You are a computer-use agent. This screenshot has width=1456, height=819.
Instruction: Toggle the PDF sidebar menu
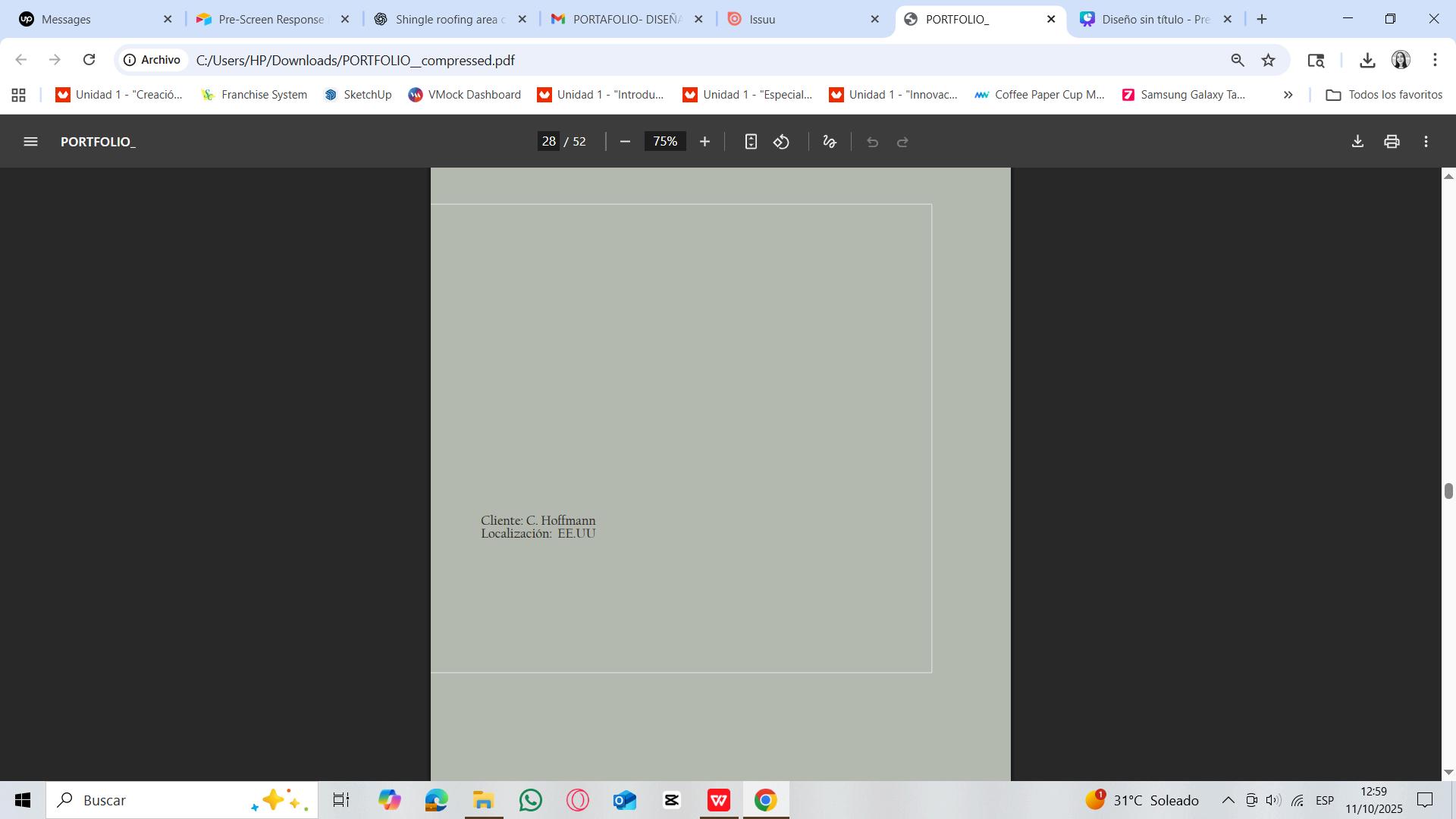point(30,142)
